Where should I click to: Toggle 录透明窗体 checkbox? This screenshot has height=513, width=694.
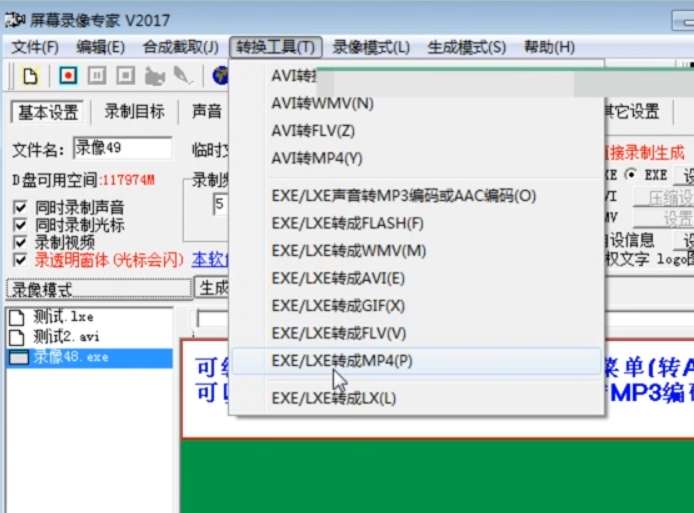tap(20, 259)
